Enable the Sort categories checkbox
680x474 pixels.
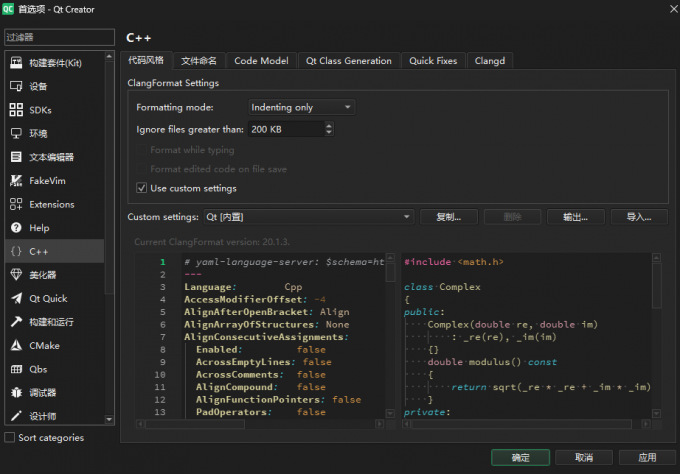10,438
